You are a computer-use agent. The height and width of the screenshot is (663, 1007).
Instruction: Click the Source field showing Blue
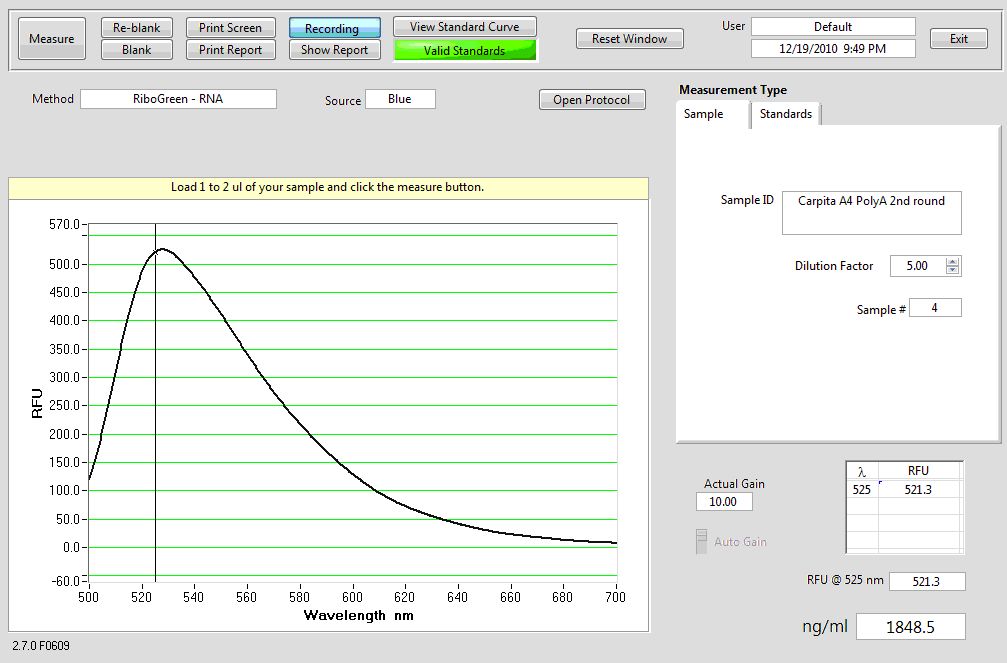pos(399,99)
